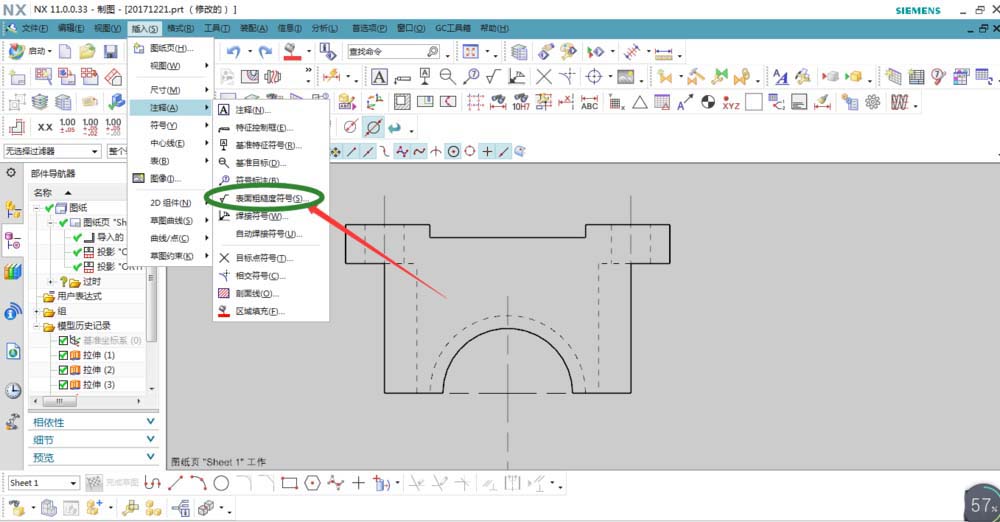The height and width of the screenshot is (522, 1000).
Task: Click the Undo arrow icon
Action: [x=233, y=52]
